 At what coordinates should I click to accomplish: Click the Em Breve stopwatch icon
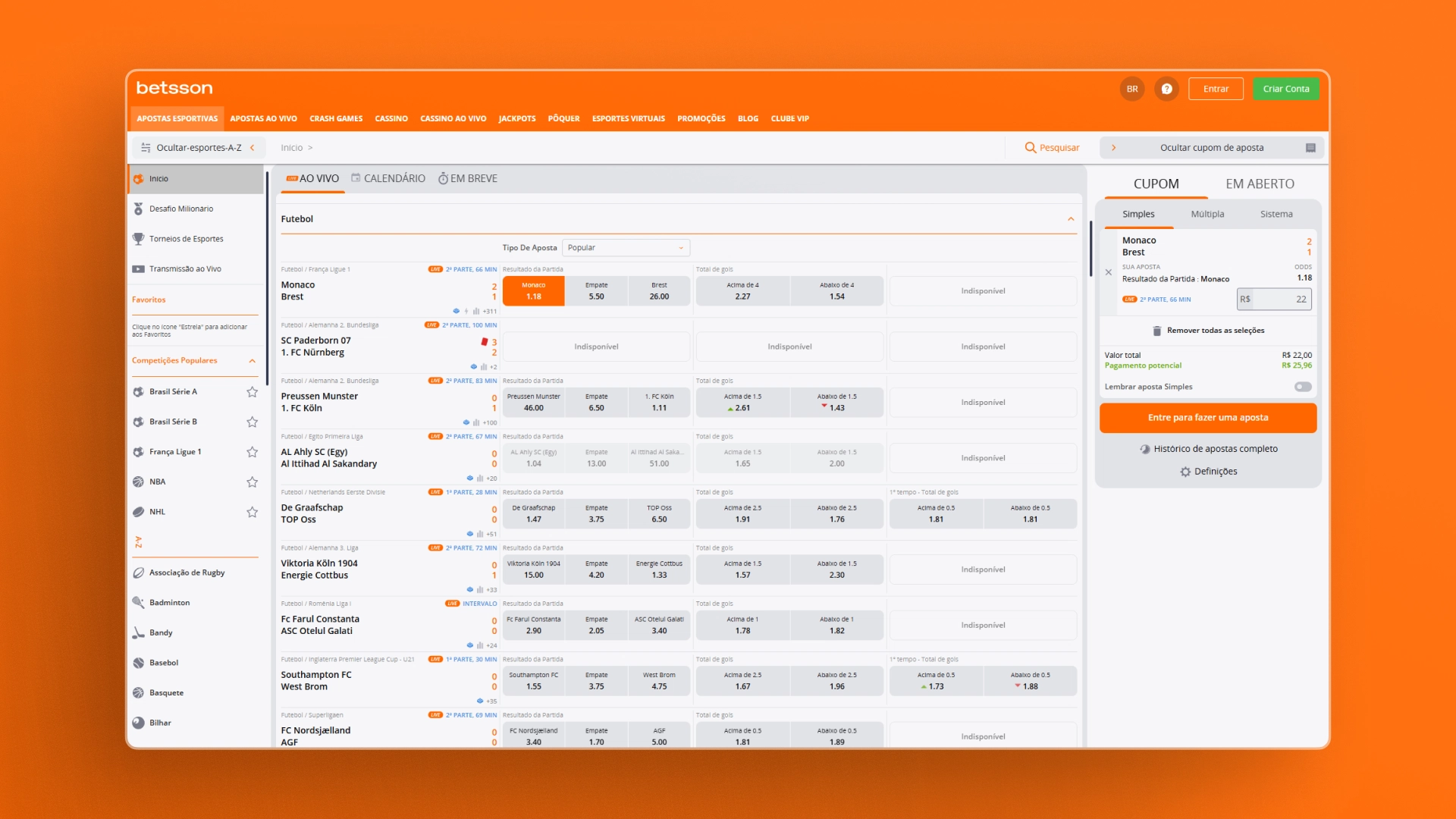[x=443, y=179]
